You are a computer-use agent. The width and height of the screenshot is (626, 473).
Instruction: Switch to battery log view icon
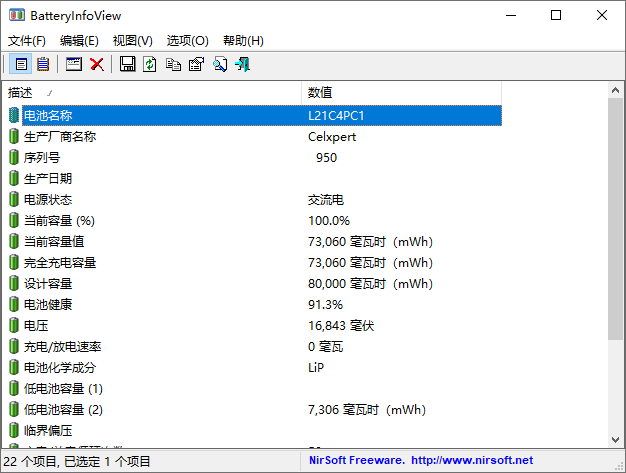43,64
